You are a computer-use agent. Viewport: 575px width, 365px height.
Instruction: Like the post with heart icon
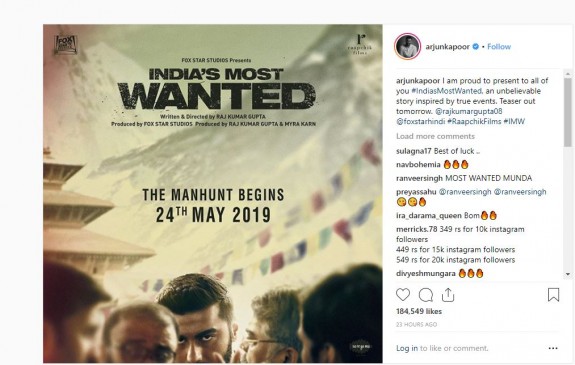[x=403, y=295]
